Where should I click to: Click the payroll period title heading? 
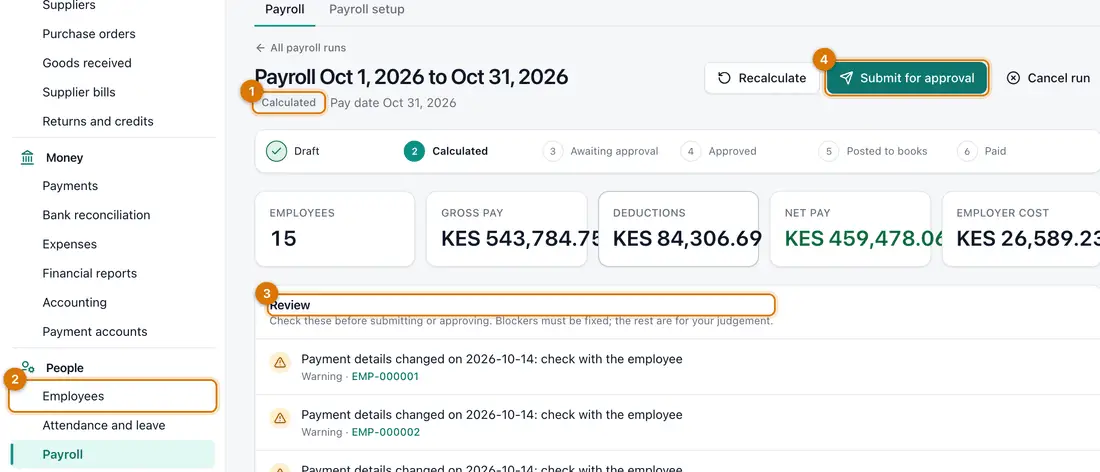pyautogui.click(x=411, y=76)
